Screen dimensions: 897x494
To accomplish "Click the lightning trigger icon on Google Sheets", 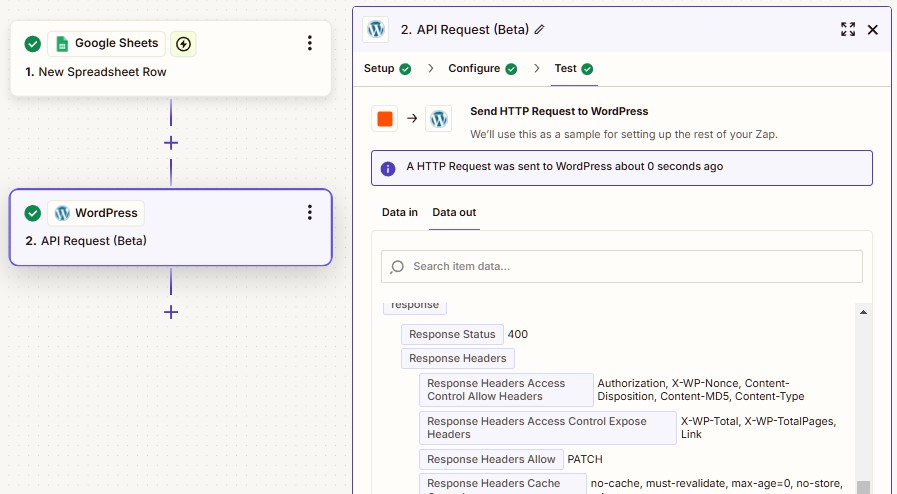I will tap(183, 44).
